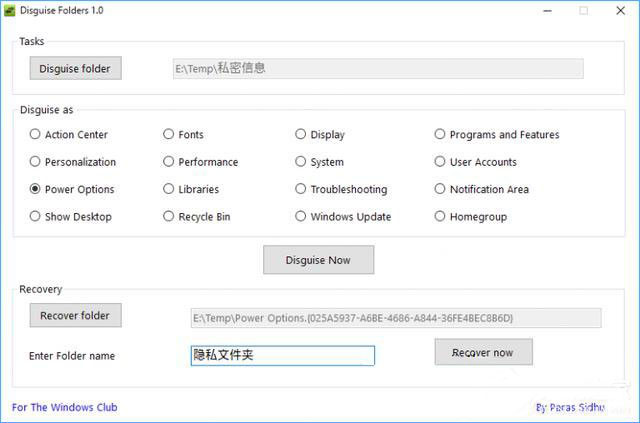Pick the Recycle Bin disguise option
The width and height of the screenshot is (640, 423).
pyautogui.click(x=169, y=216)
